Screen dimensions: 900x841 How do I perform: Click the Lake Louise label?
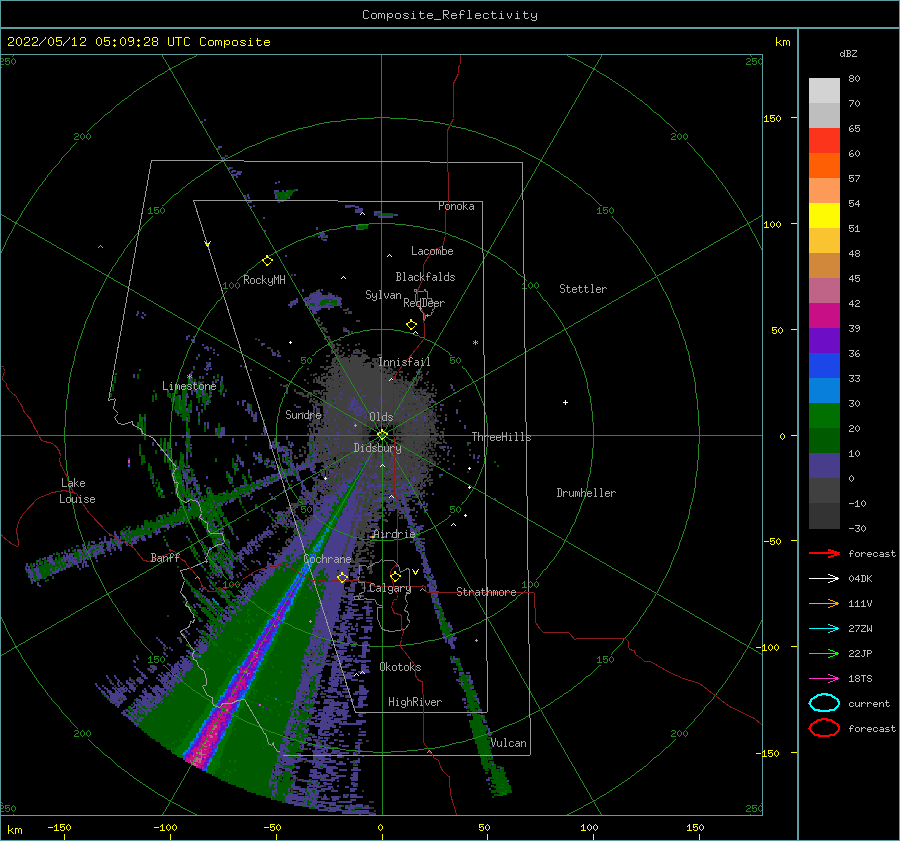point(77,491)
